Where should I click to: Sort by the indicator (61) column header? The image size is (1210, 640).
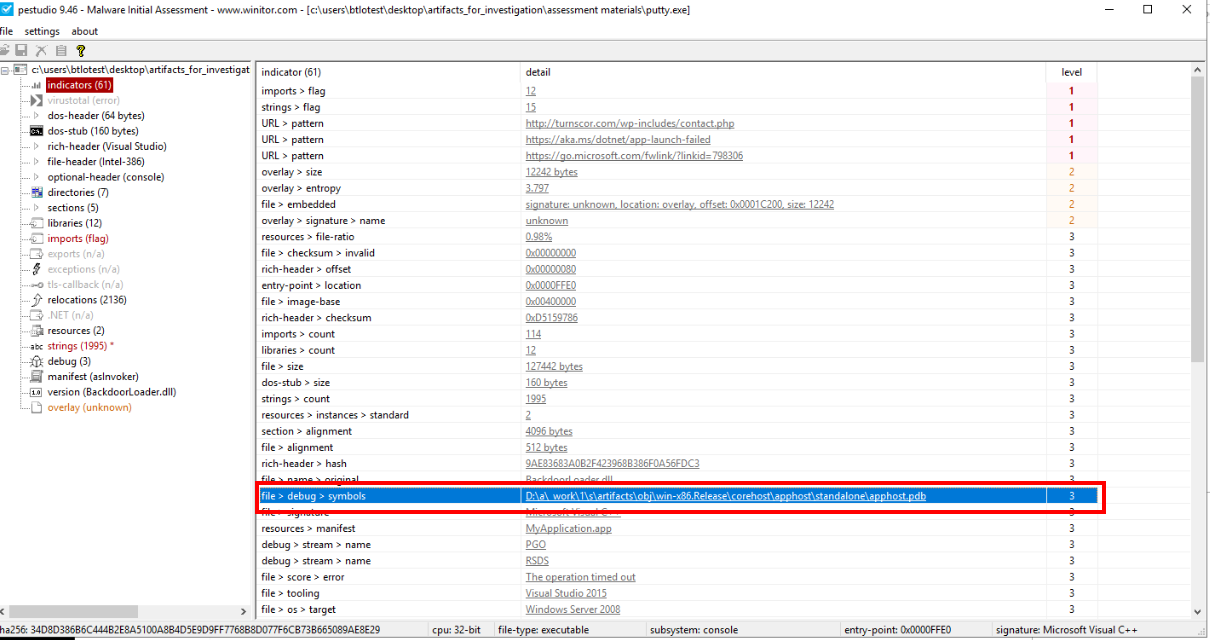tap(389, 72)
